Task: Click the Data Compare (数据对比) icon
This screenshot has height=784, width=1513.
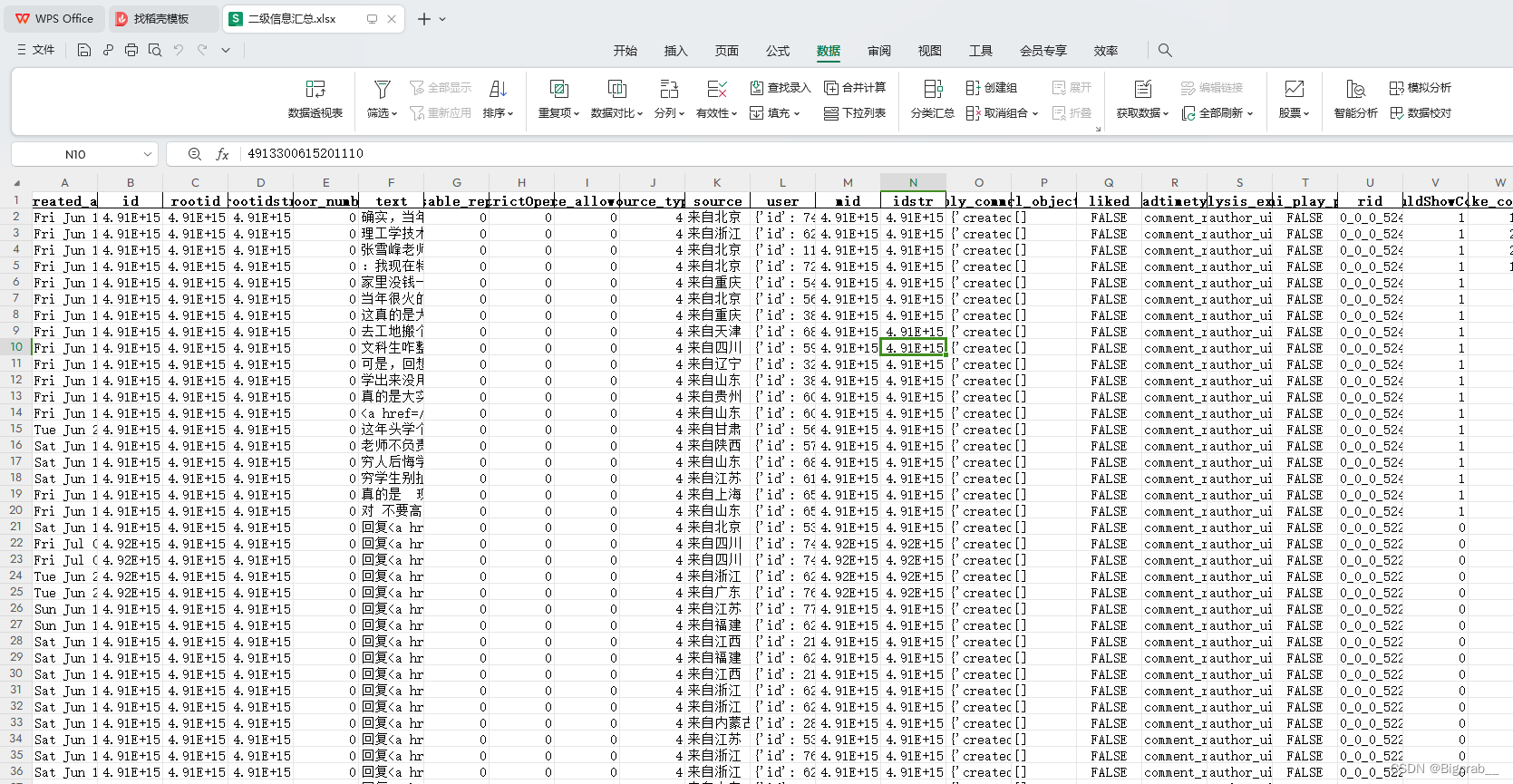Action: point(617,89)
